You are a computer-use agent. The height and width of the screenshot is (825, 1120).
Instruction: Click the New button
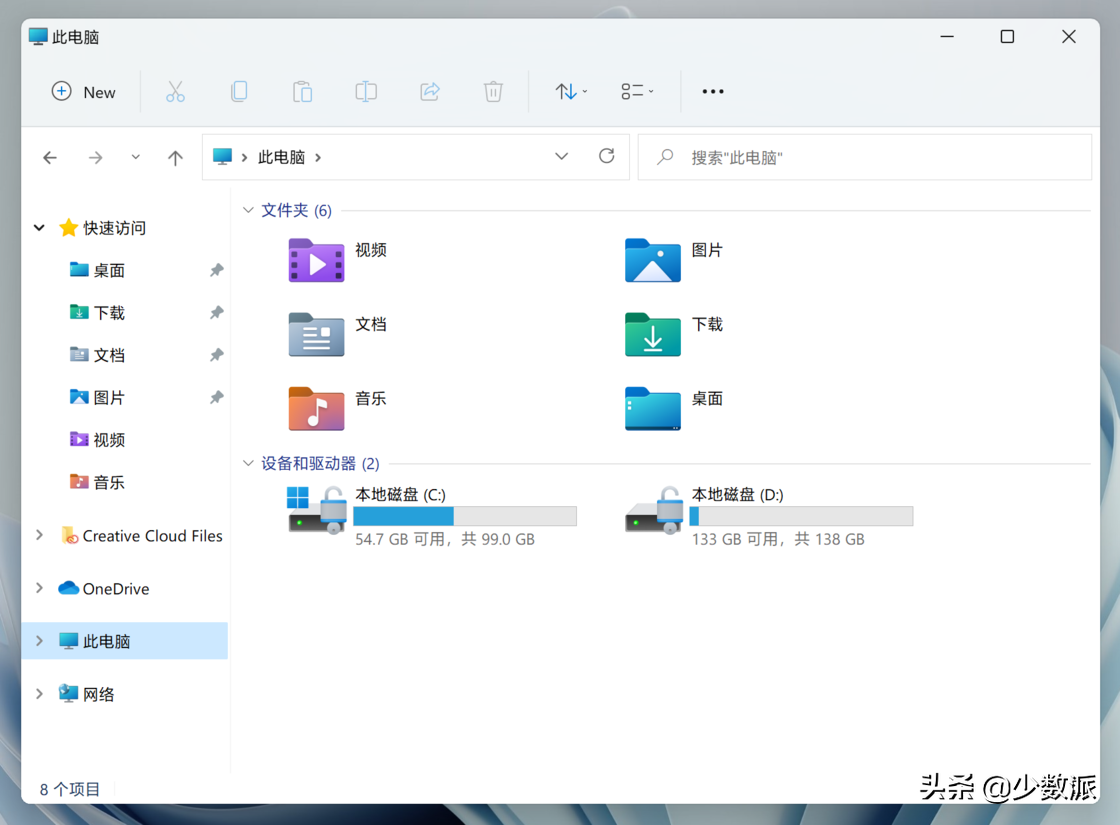[x=84, y=91]
